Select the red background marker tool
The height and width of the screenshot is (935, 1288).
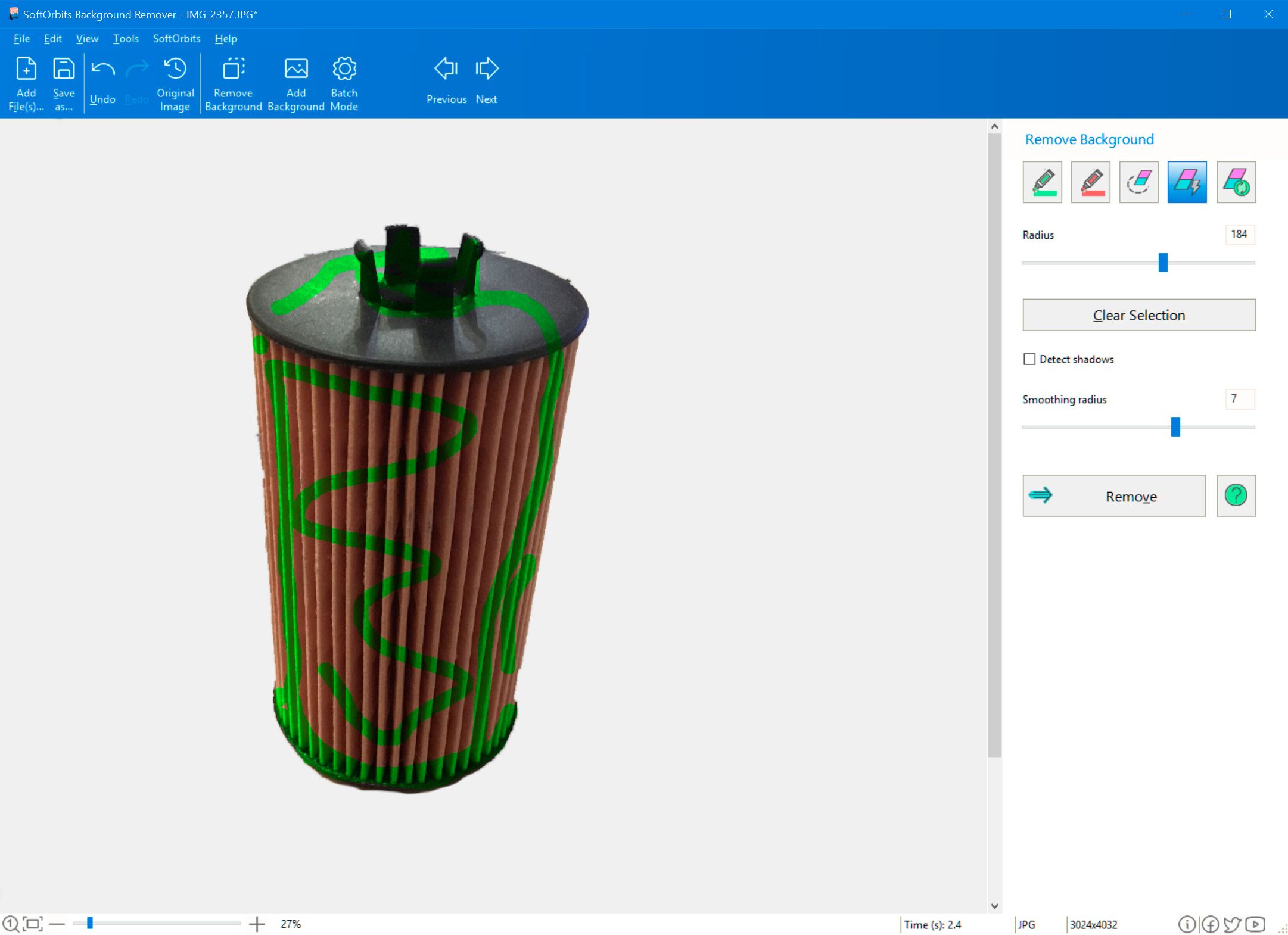click(x=1091, y=182)
